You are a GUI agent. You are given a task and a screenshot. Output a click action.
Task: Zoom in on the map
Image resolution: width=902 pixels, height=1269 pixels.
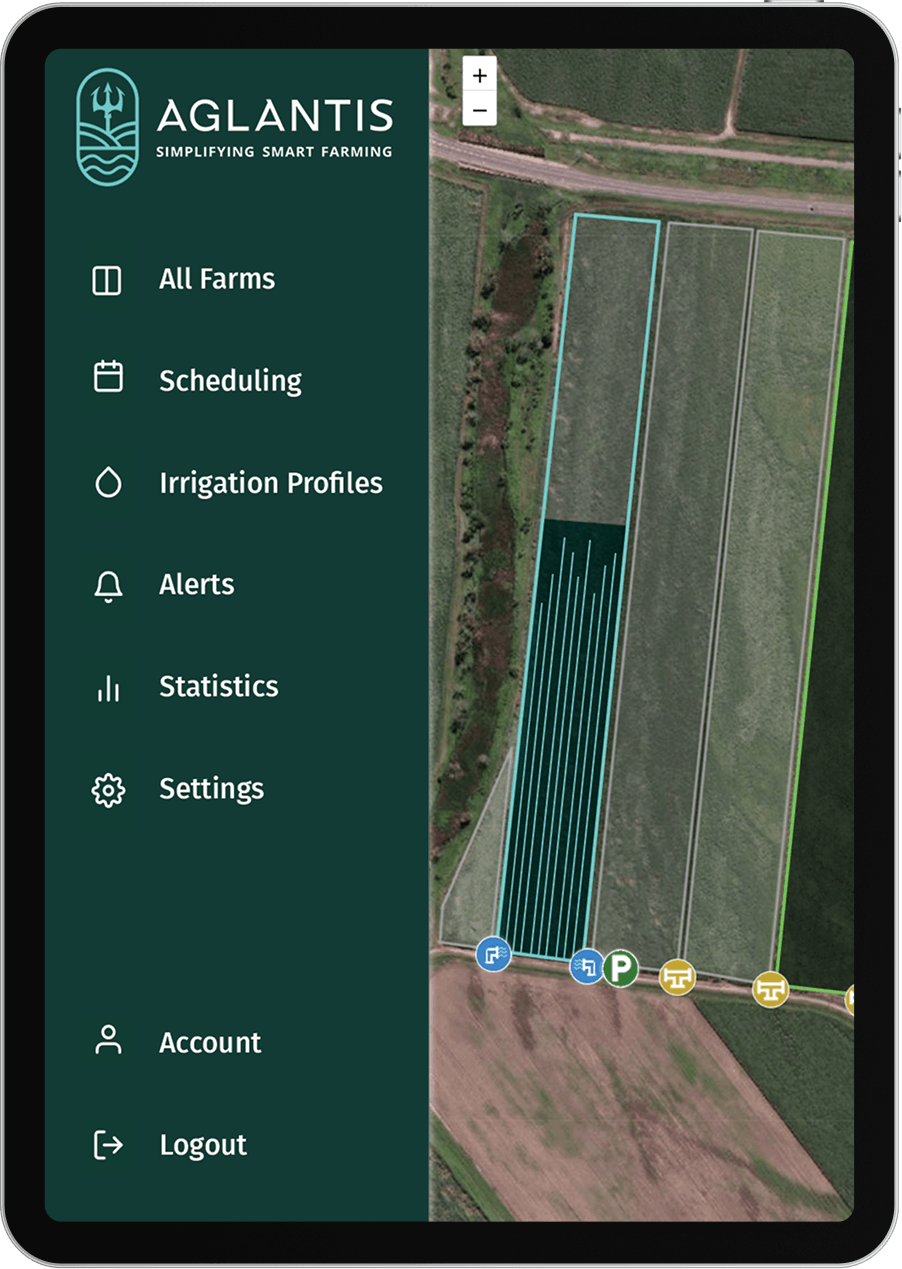480,76
